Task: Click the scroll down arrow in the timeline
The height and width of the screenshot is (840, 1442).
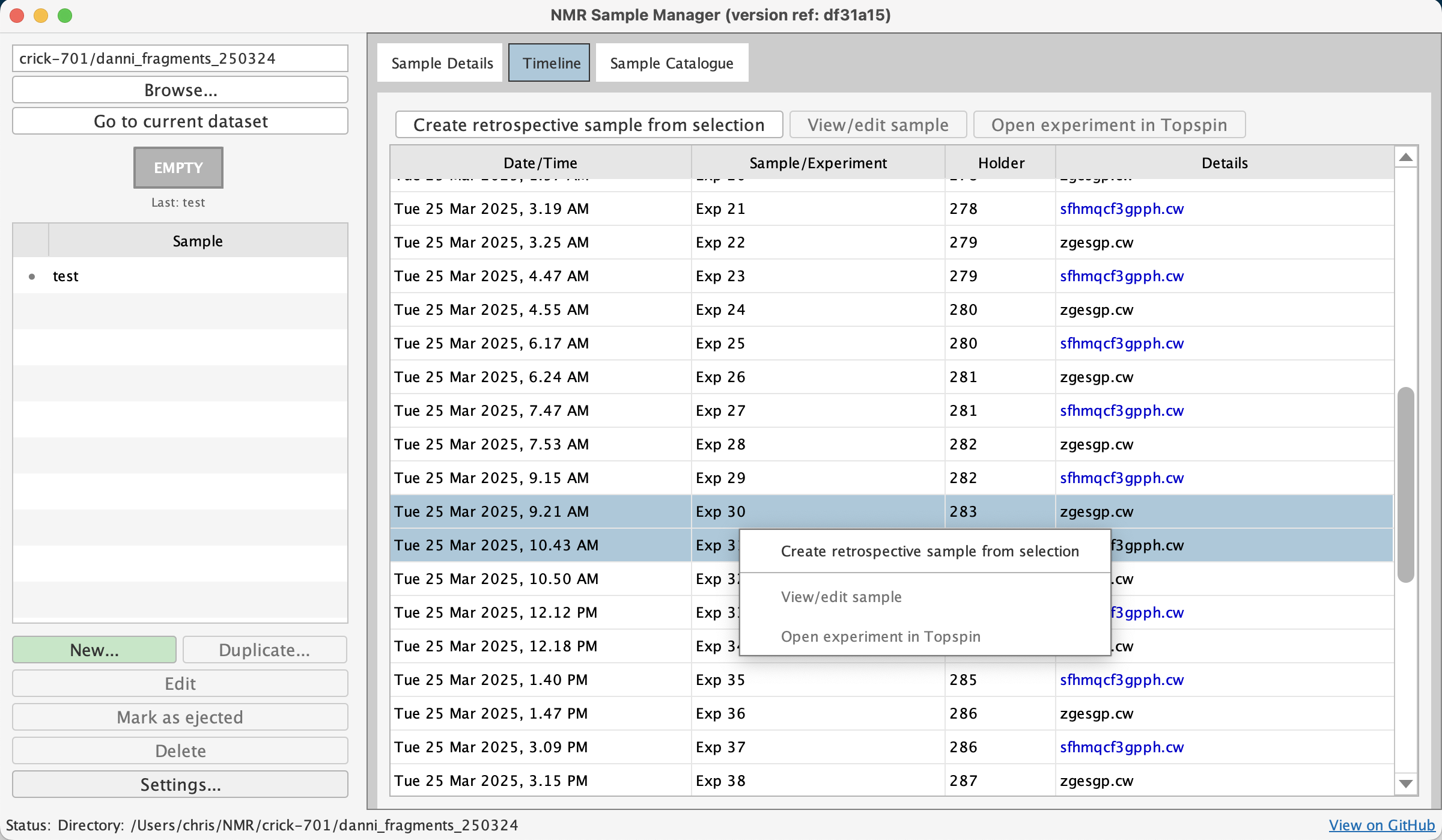Action: (x=1405, y=784)
